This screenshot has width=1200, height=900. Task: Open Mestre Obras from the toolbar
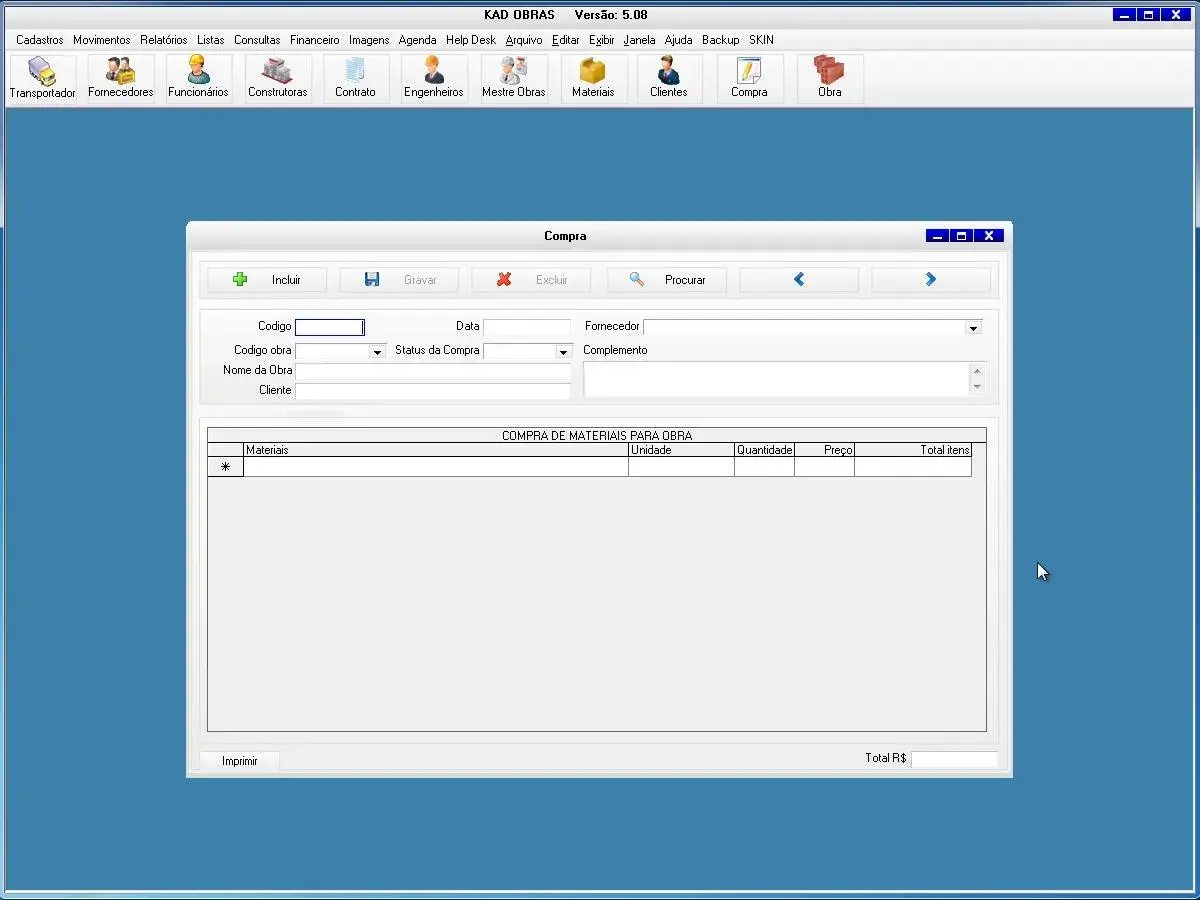tap(513, 78)
